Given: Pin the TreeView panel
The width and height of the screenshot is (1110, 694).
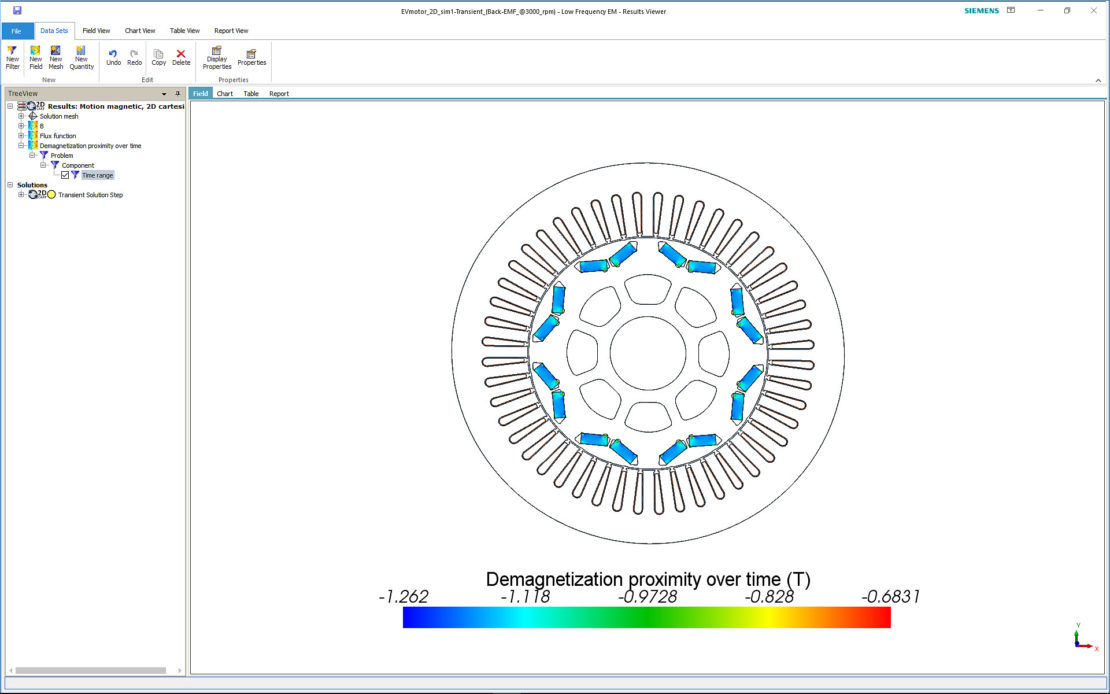Looking at the screenshot, I should pyautogui.click(x=177, y=93).
